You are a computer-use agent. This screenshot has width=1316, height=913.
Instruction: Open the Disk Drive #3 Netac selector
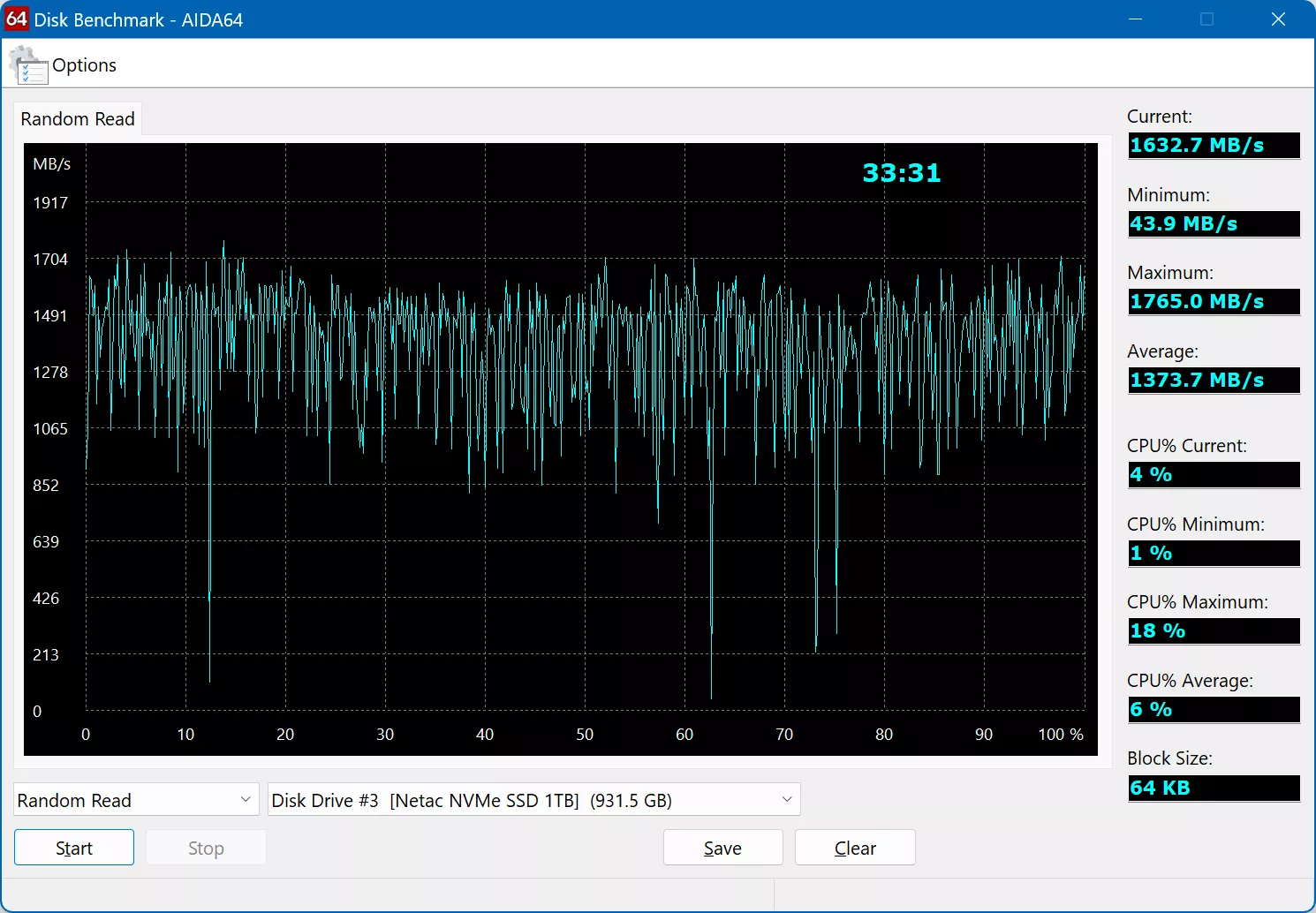point(533,800)
